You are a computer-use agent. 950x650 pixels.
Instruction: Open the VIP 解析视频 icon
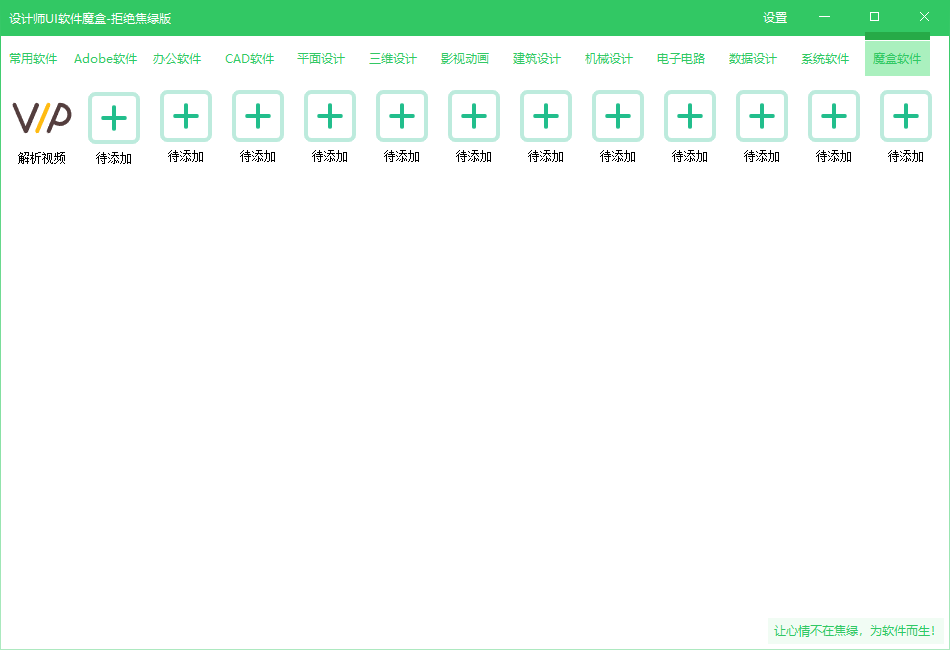coord(42,117)
